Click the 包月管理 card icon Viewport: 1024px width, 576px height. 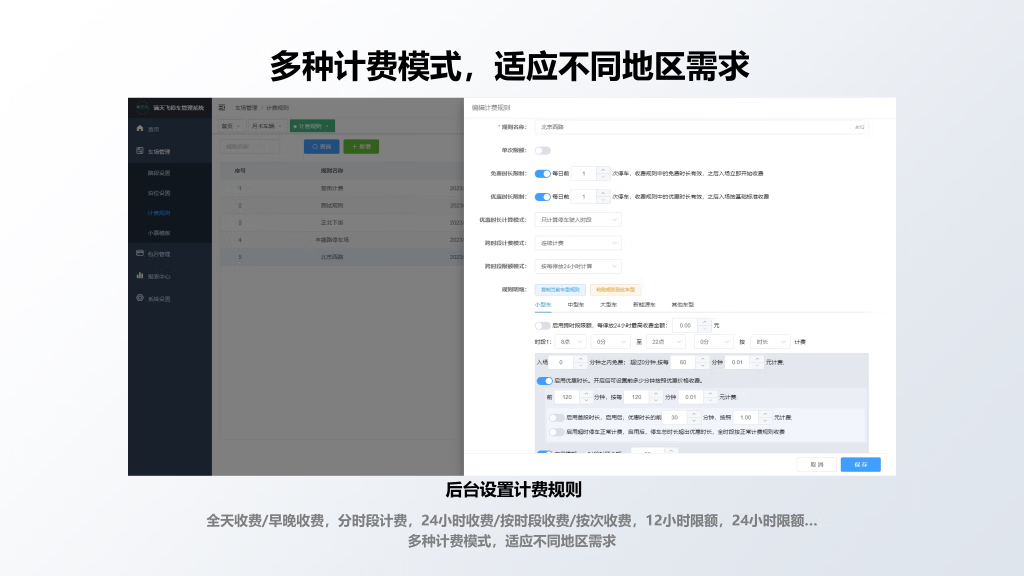coord(139,254)
